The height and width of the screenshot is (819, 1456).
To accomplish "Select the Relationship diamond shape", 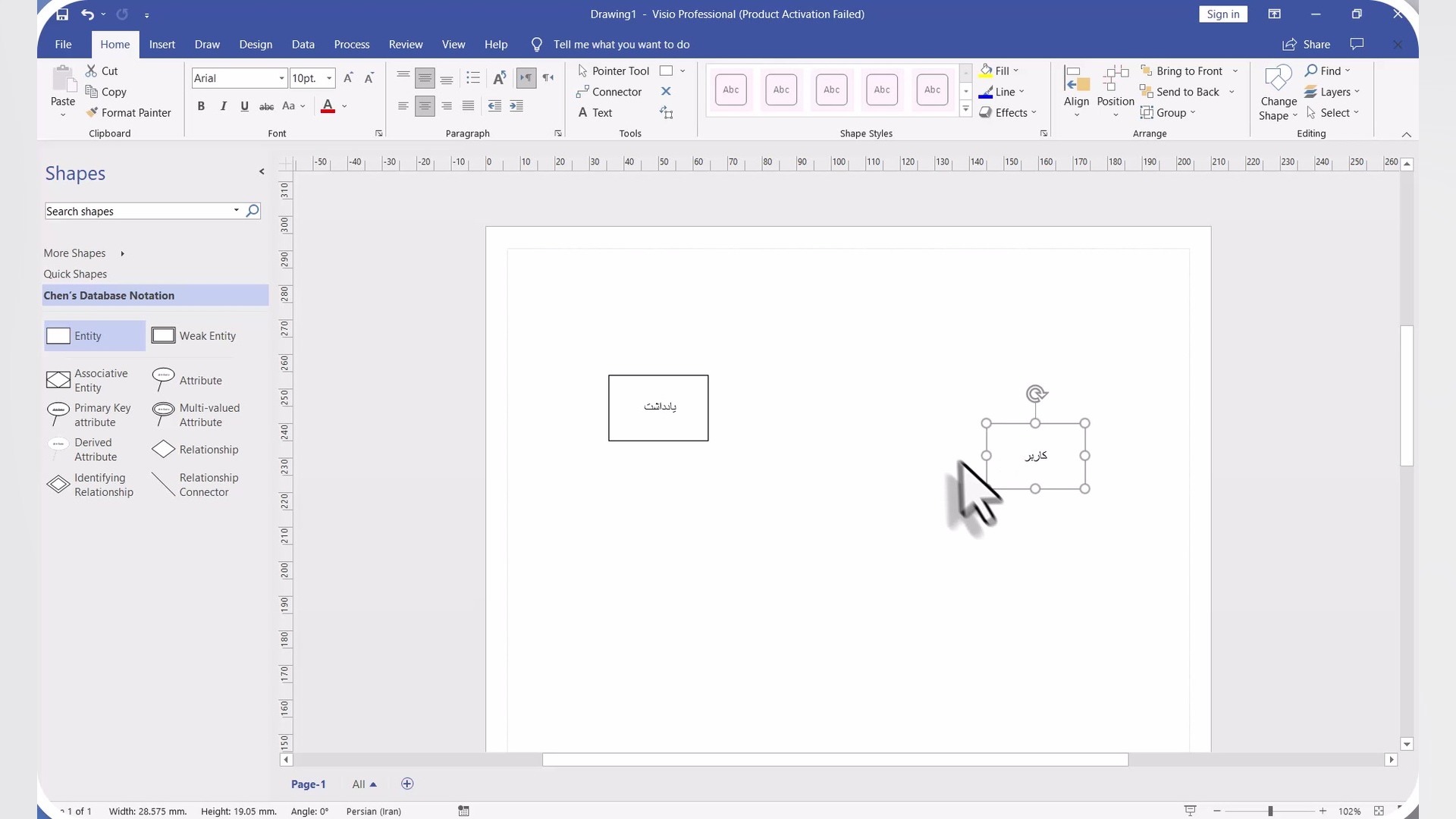I will tap(164, 449).
